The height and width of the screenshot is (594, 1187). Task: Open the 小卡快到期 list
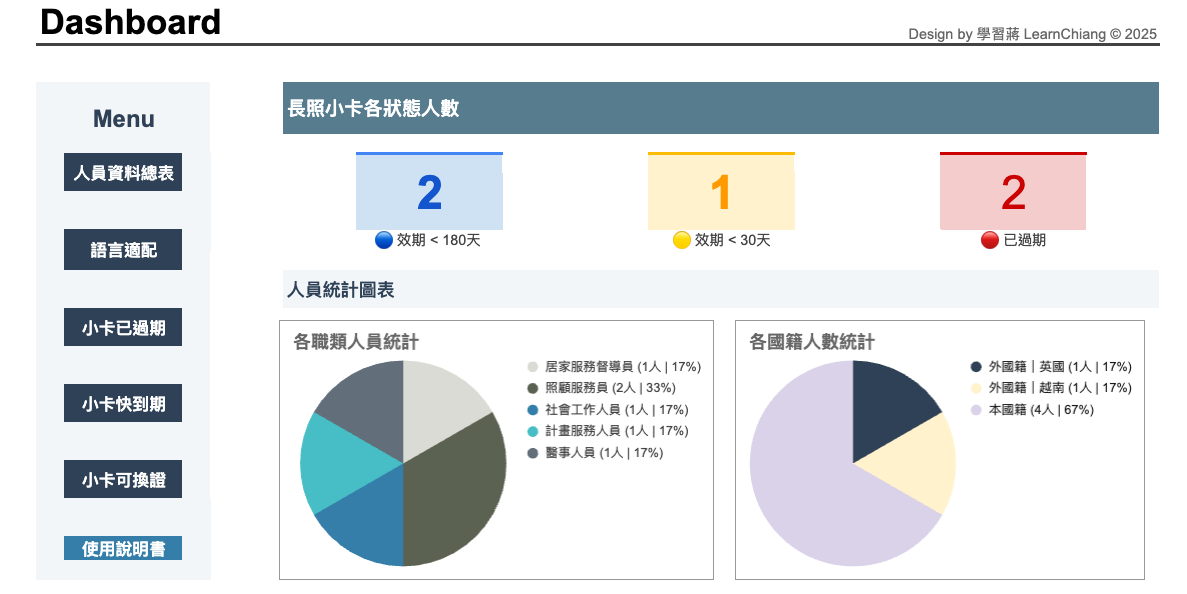tap(123, 404)
